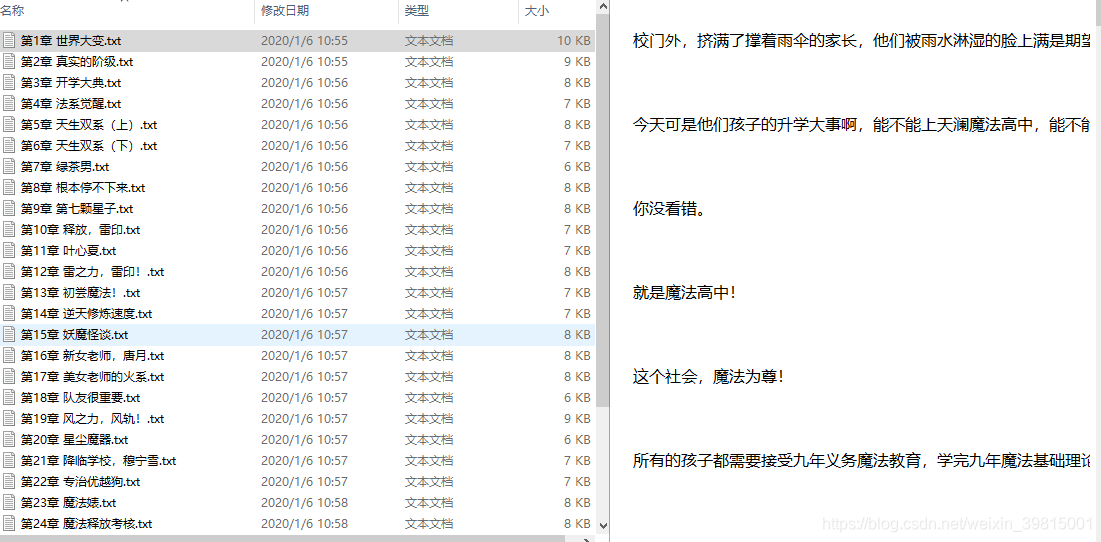Select file name 第21章 降临学校，穆宁雪.txt
1101x542 pixels.
point(98,462)
